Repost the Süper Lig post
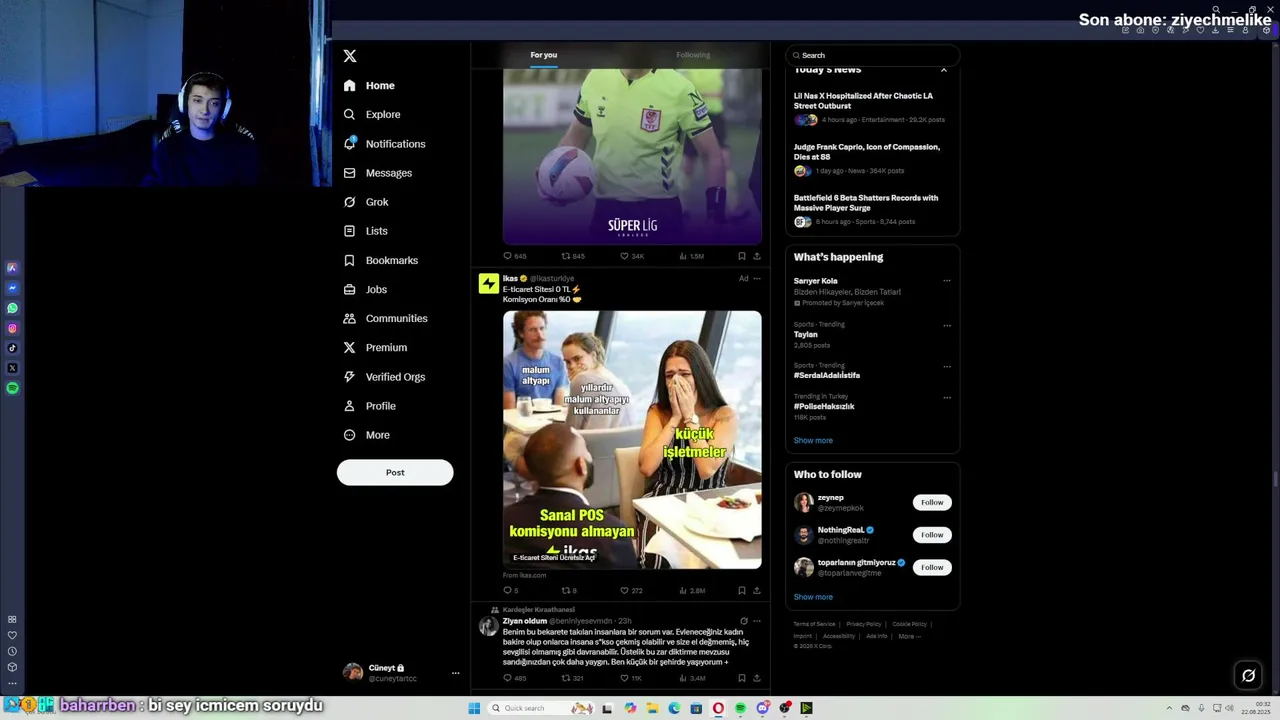 566,256
